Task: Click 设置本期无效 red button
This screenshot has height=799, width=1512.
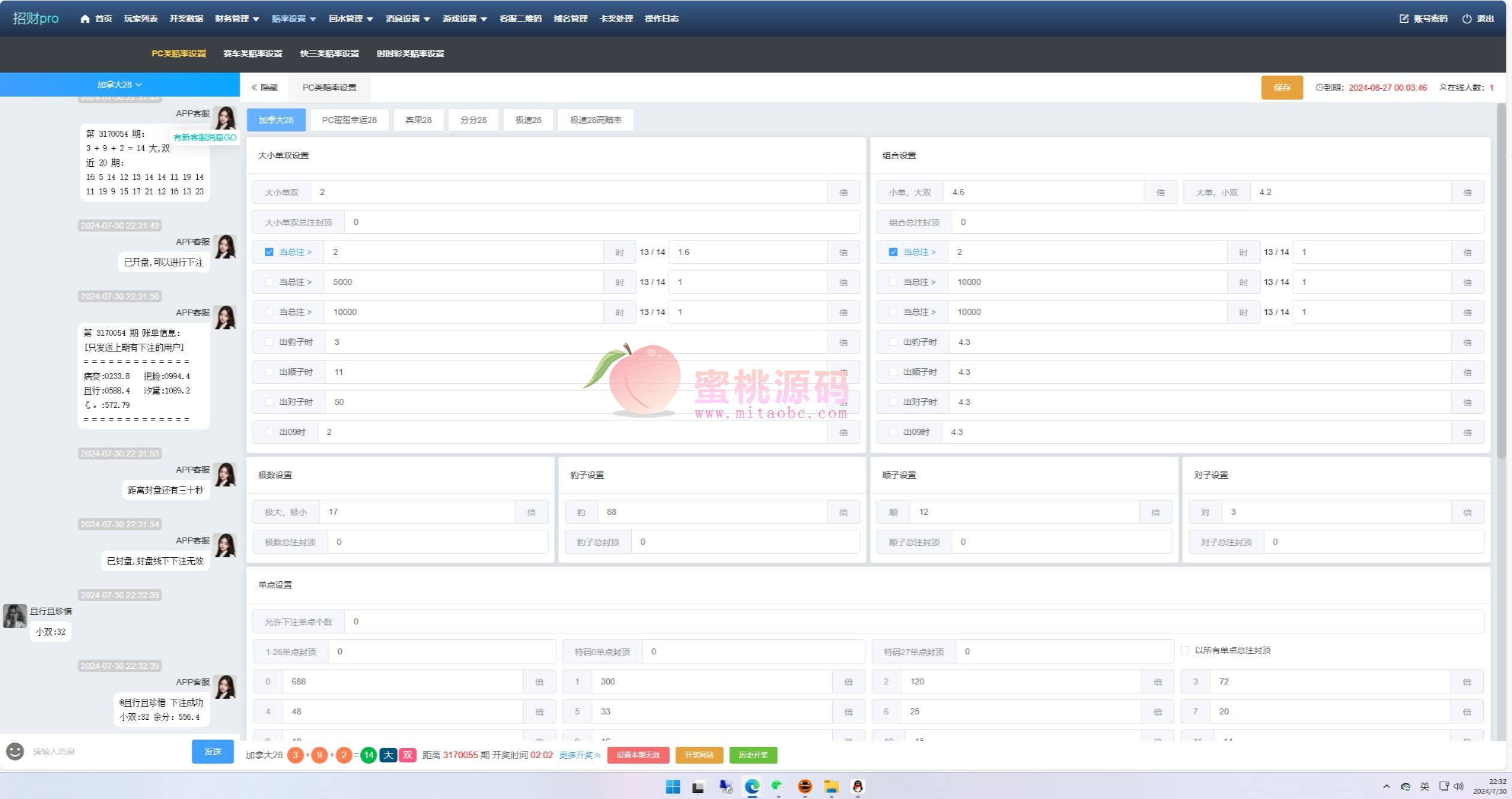Action: (x=638, y=755)
